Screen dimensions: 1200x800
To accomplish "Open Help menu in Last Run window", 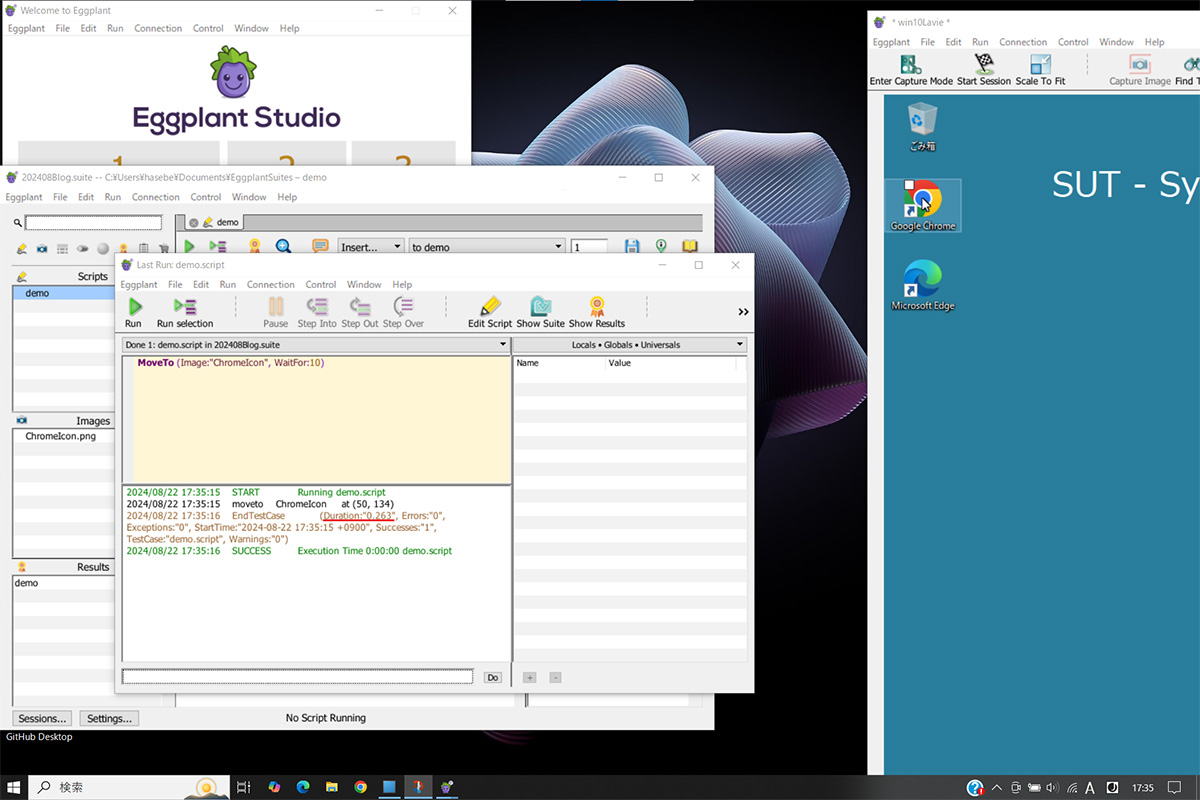I will point(402,285).
